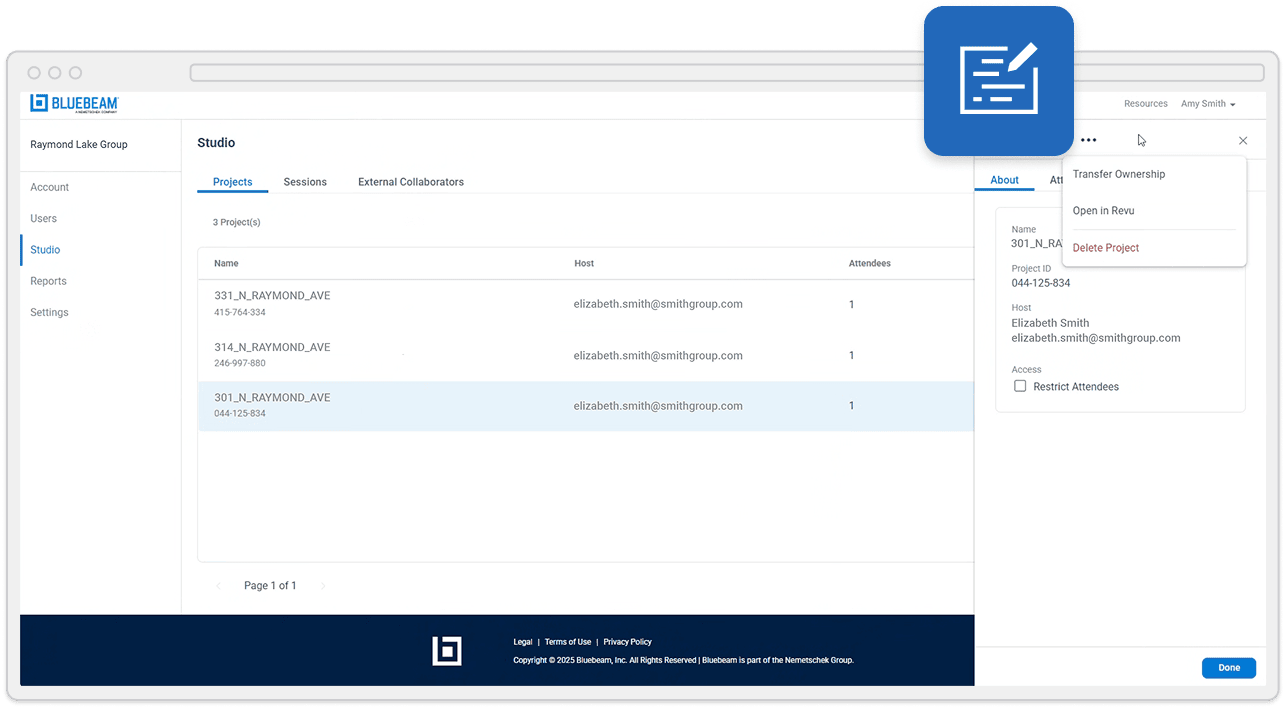Click the Bluebeam square logo in the footer
The height and width of the screenshot is (709, 1286).
tap(447, 650)
